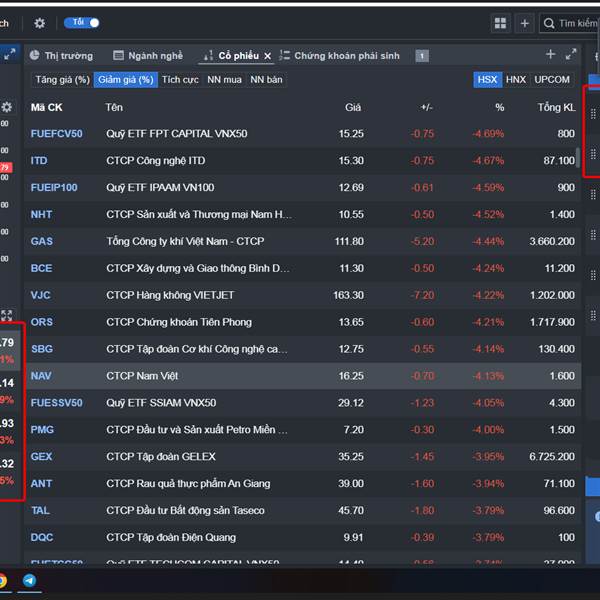Image resolution: width=600 pixels, height=600 pixels.
Task: Open stock code ORS
Action: point(42,322)
